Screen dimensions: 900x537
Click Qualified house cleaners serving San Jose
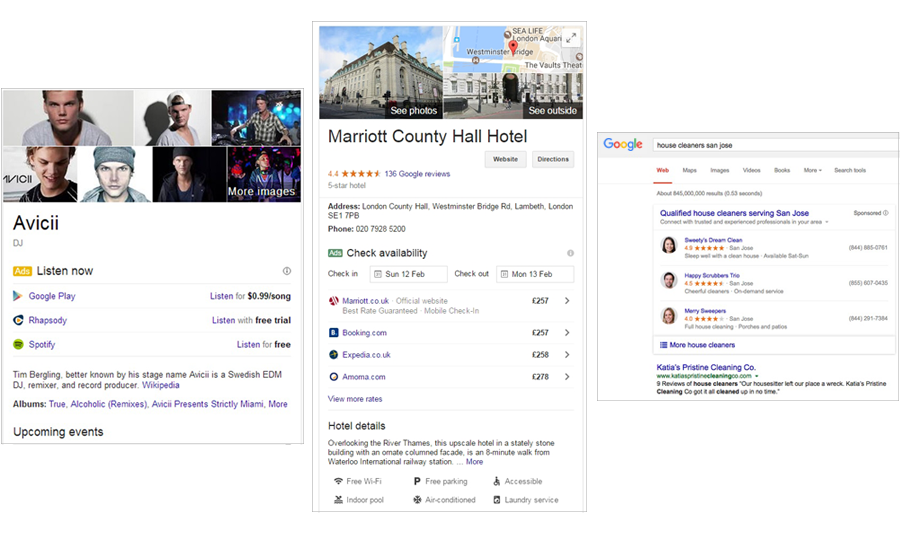[x=734, y=213]
